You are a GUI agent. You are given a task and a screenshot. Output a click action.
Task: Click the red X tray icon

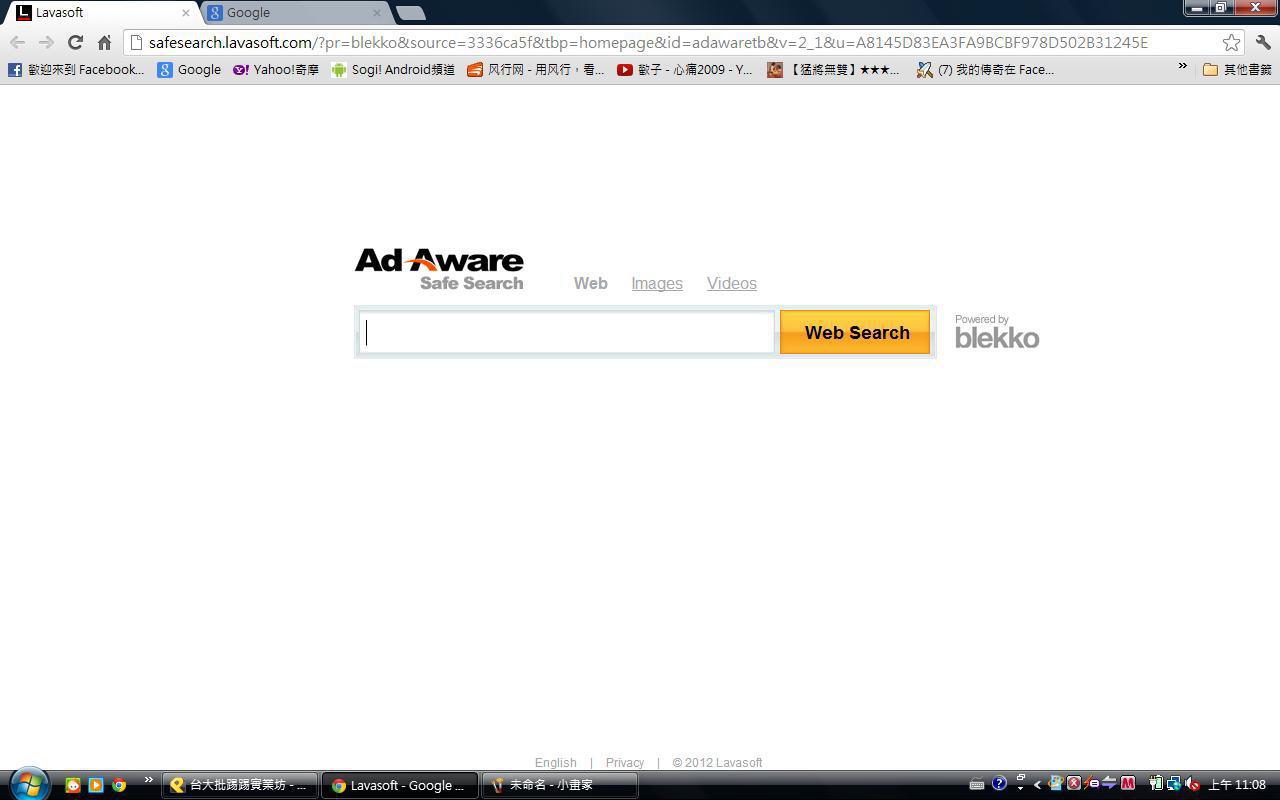(x=1074, y=784)
